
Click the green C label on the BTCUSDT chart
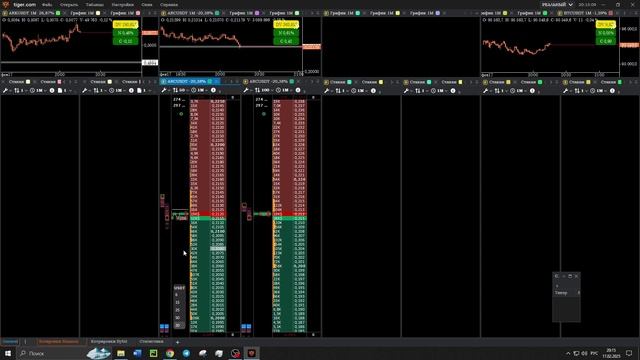606,41
